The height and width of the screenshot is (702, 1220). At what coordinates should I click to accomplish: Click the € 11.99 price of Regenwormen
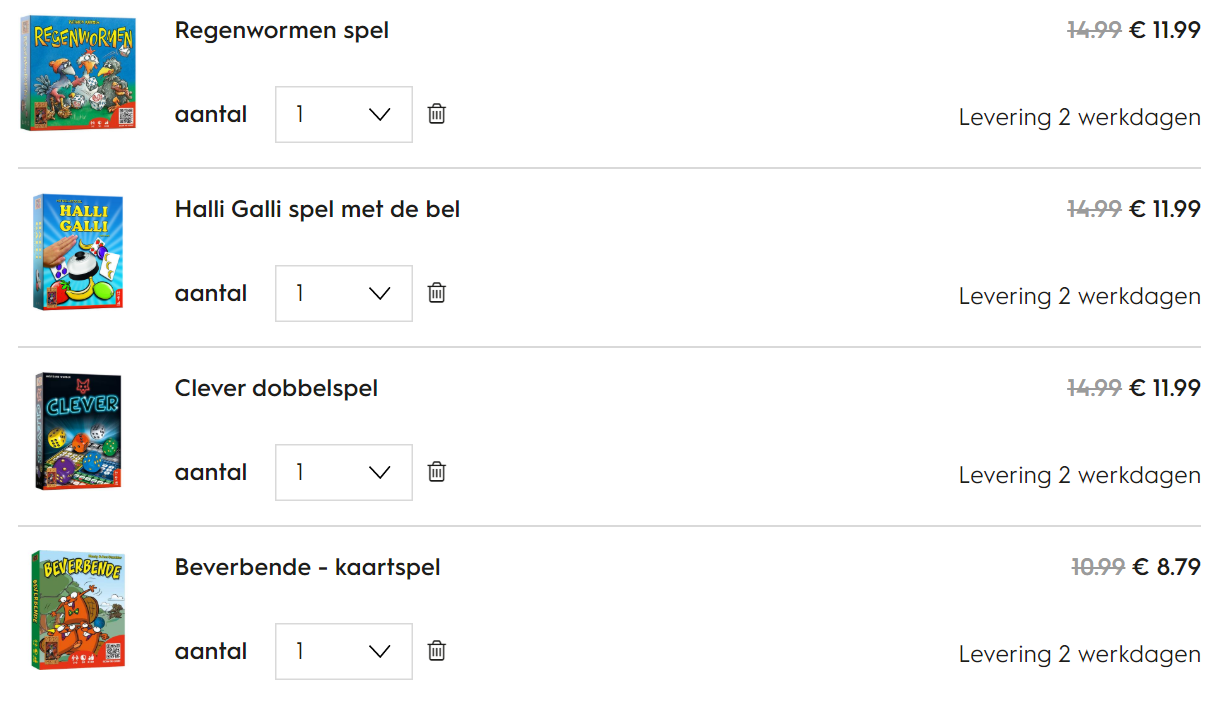1164,30
